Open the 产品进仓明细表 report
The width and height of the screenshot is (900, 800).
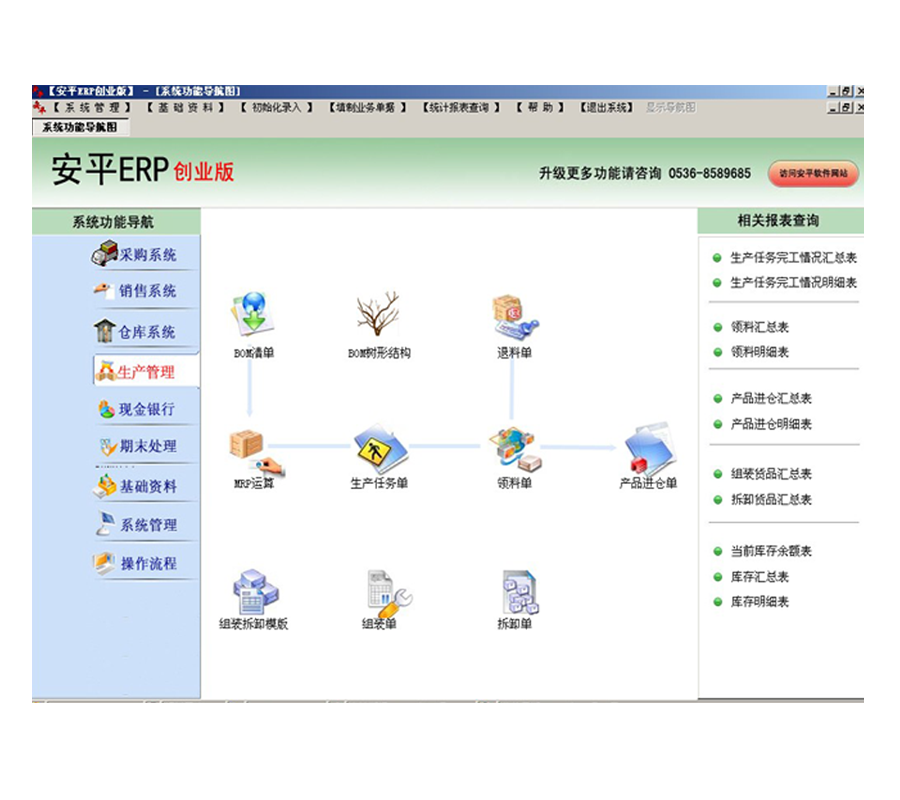[x=771, y=424]
